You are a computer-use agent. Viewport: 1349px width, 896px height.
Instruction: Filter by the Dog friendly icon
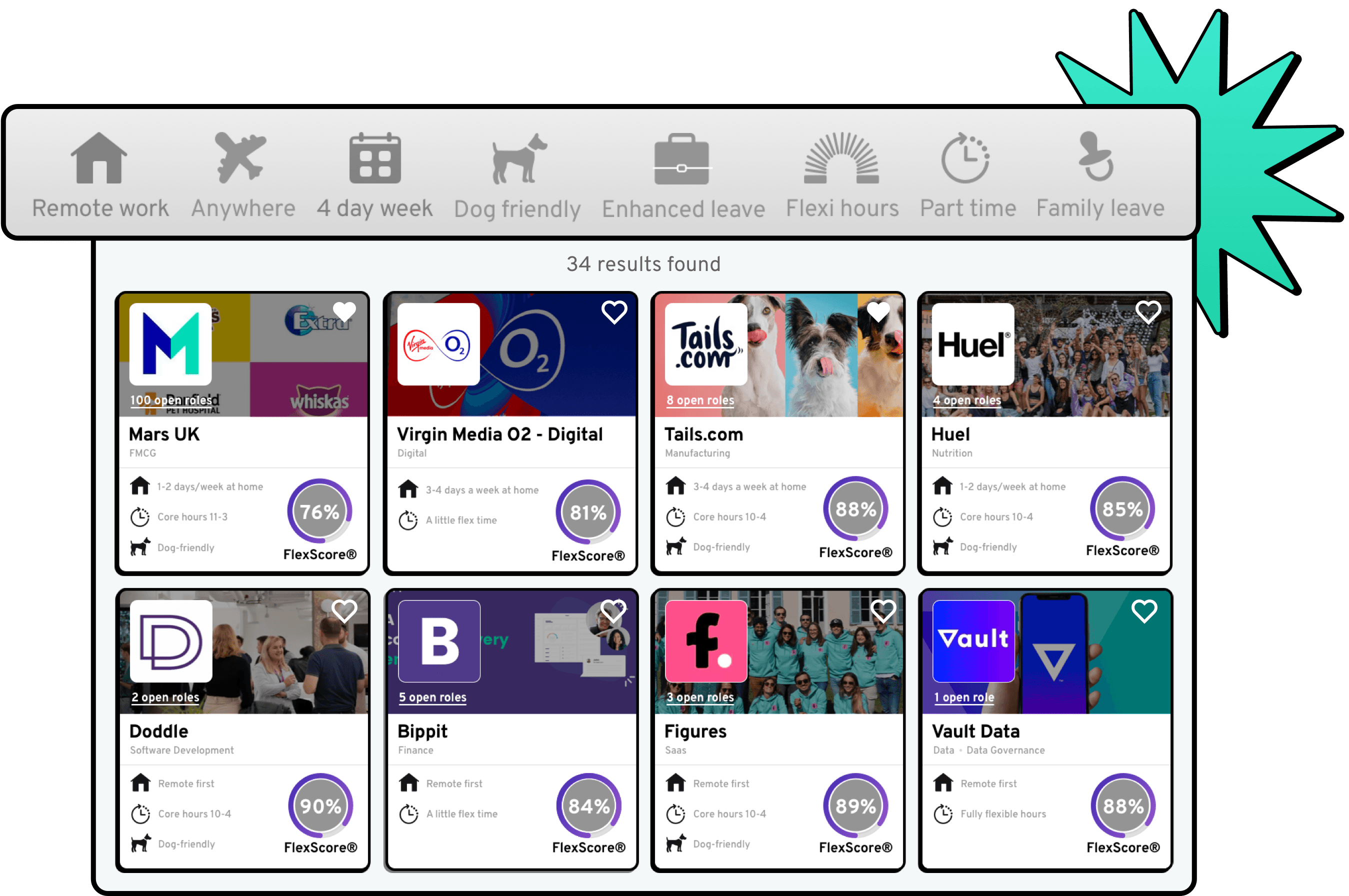(519, 159)
